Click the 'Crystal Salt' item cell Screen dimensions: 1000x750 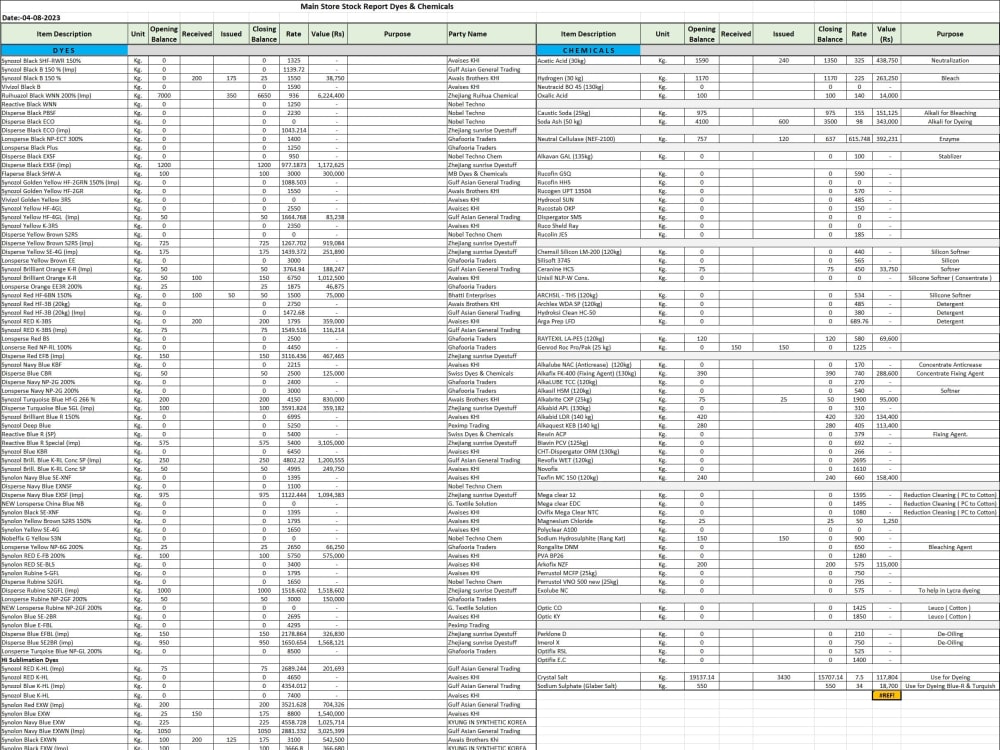point(589,677)
